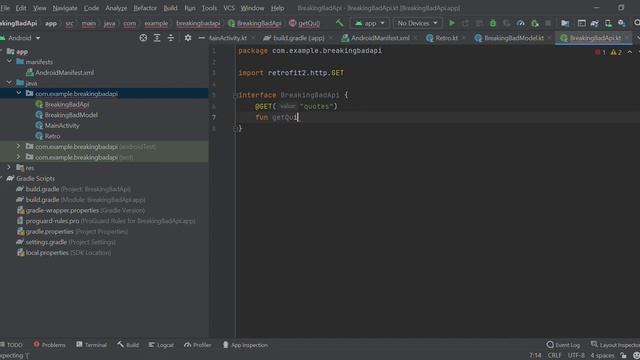The width and height of the screenshot is (640, 360).
Task: Click the CRLF line separator in status bar
Action: (554, 356)
